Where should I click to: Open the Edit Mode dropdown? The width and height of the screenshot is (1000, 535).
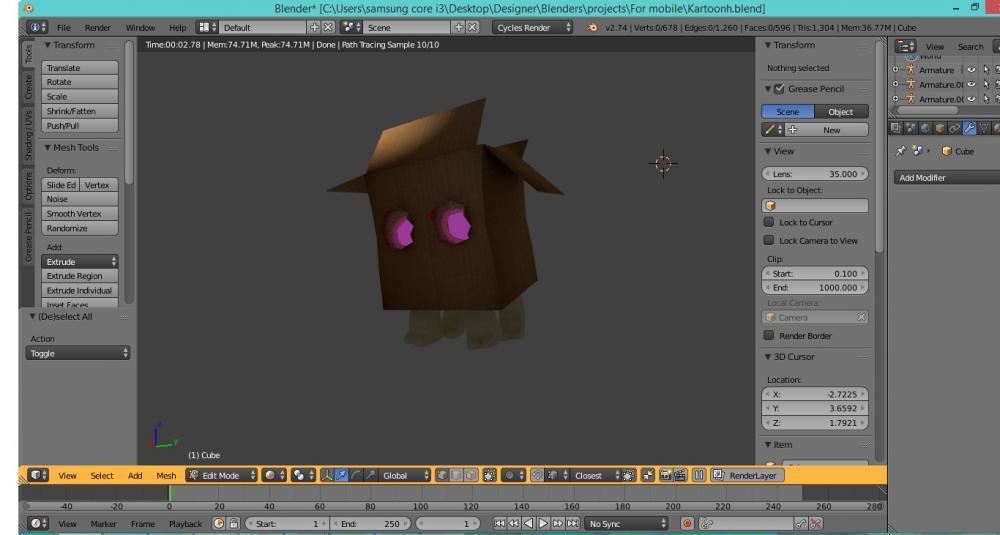click(221, 476)
